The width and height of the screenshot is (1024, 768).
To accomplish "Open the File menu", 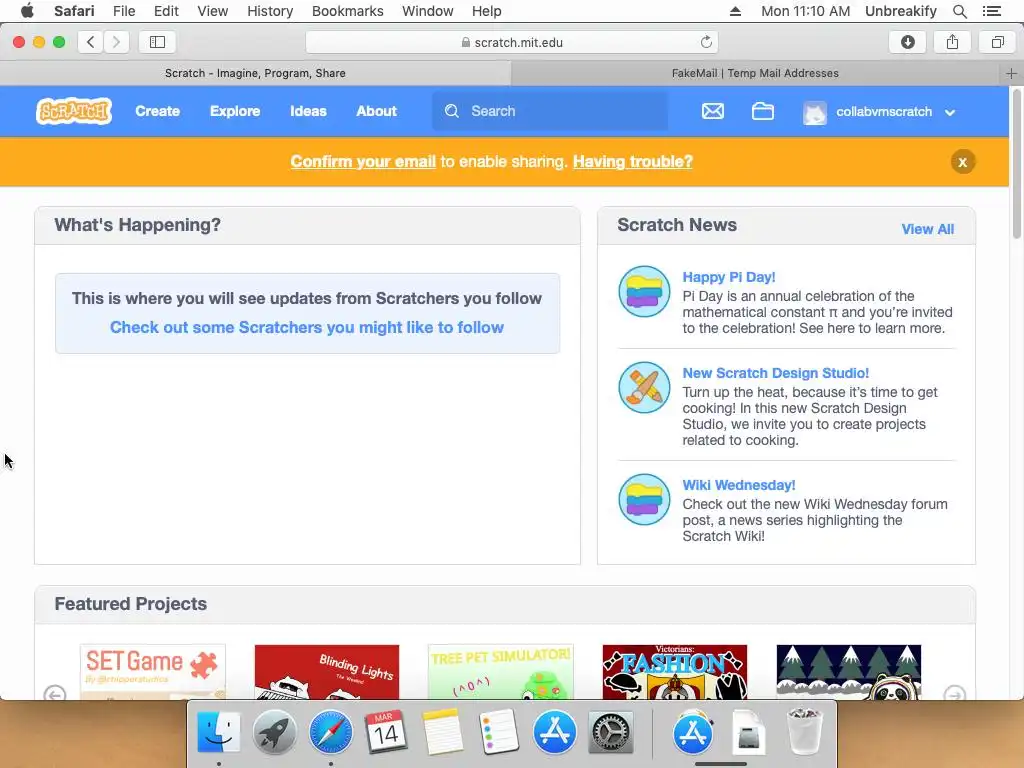I will pos(124,11).
